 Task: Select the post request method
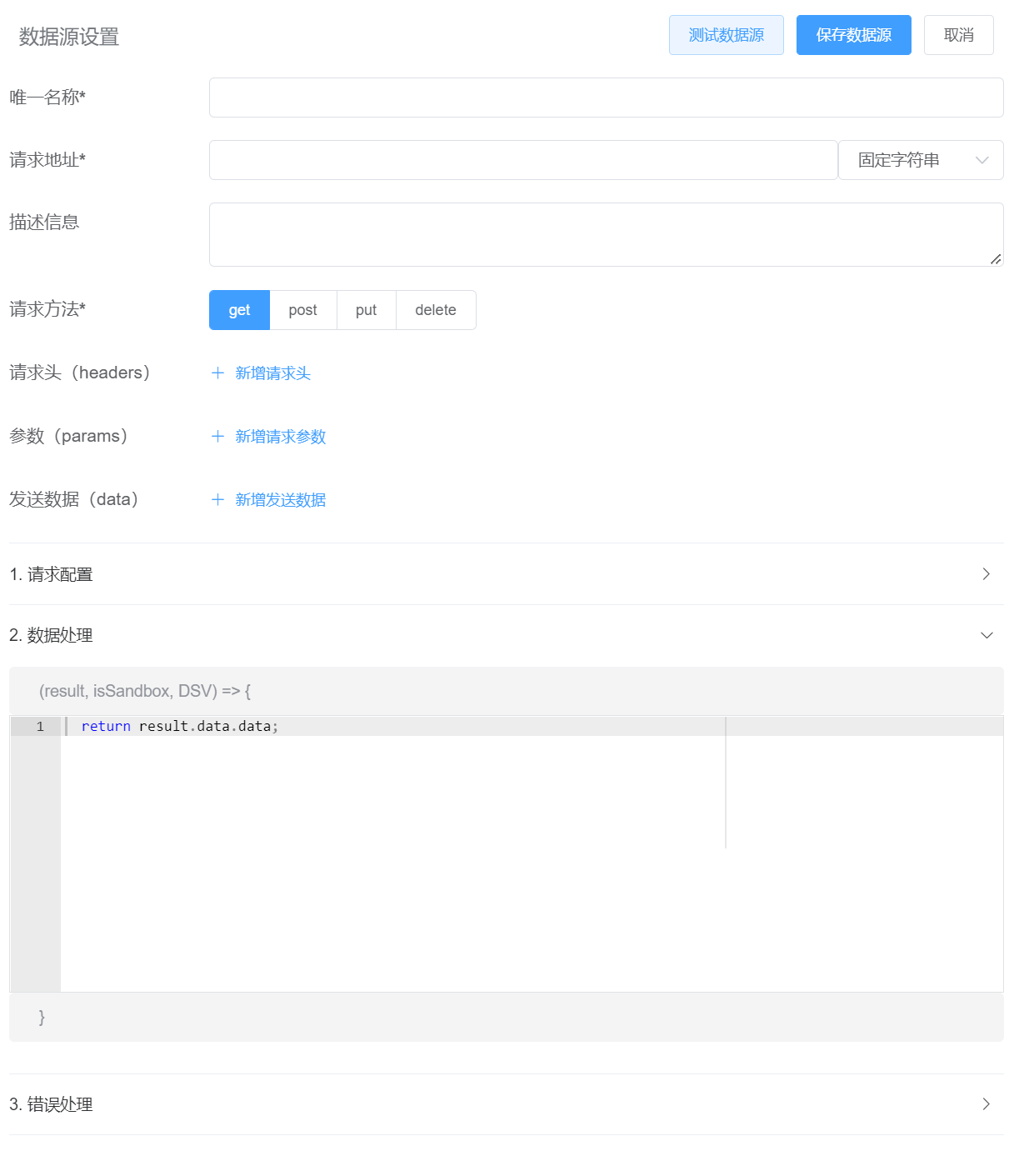pyautogui.click(x=302, y=310)
